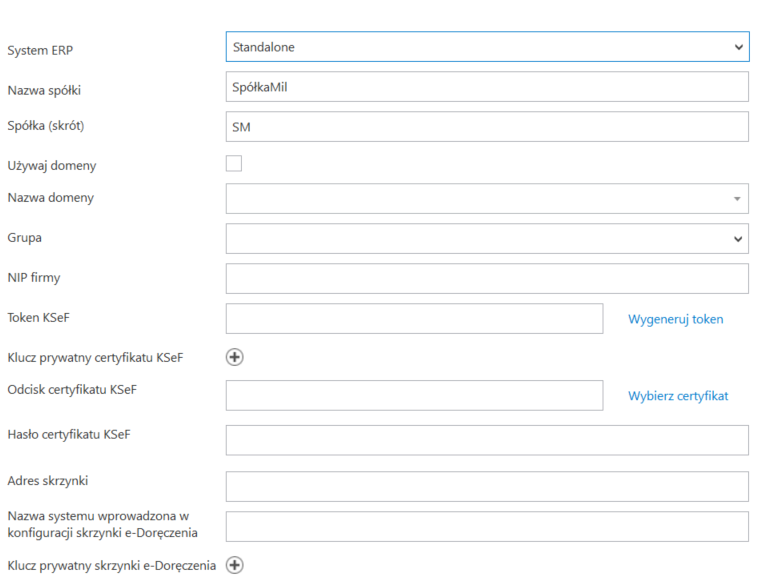758x576 pixels.
Task: Select the NIP firmy input field
Action: click(x=487, y=278)
